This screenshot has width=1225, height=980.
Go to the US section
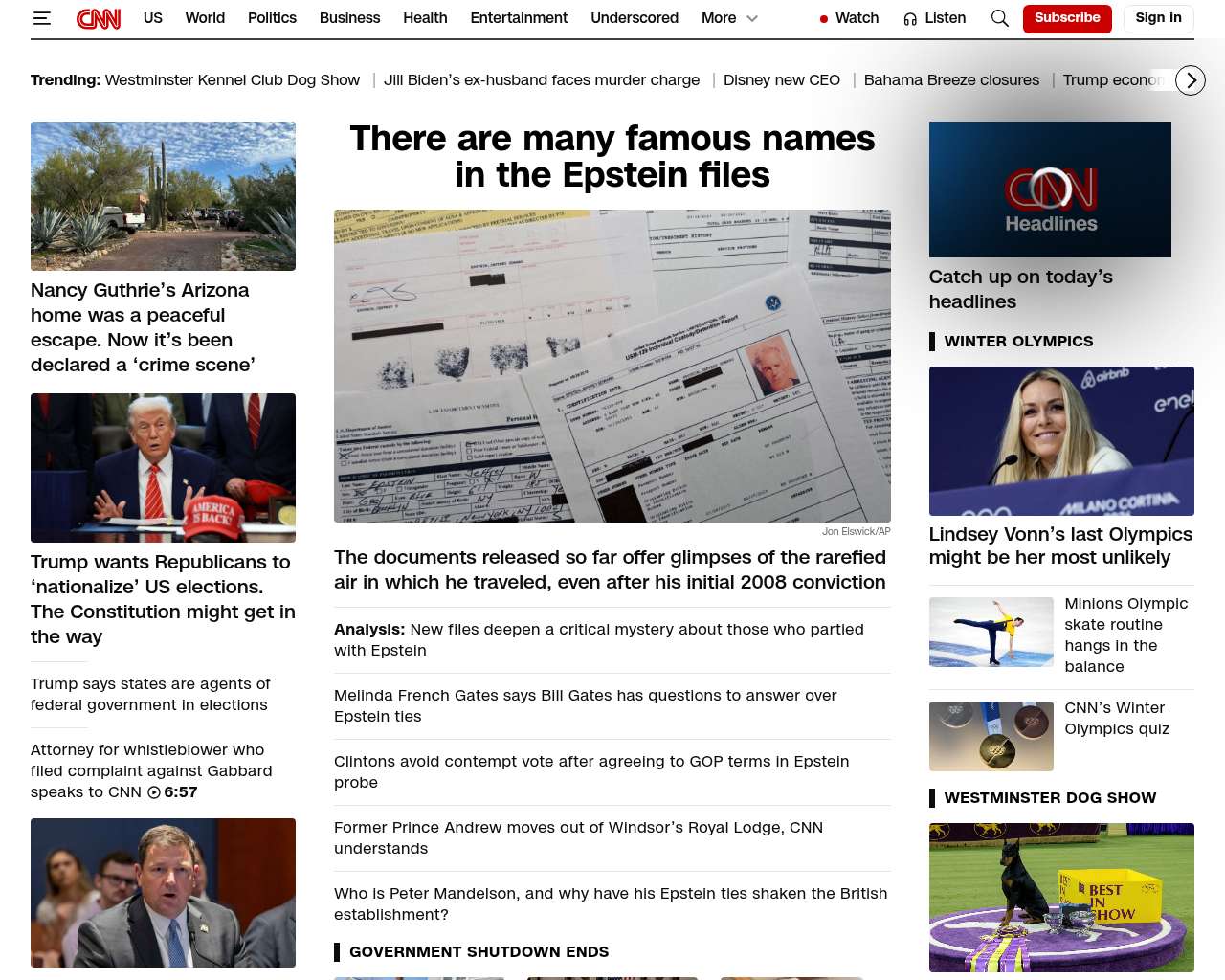(153, 18)
